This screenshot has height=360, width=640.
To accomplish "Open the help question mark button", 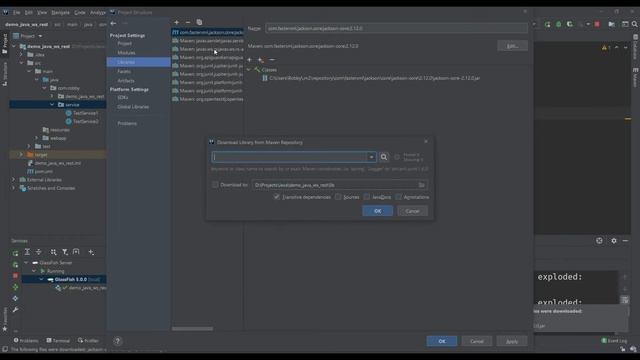I will [118, 341].
